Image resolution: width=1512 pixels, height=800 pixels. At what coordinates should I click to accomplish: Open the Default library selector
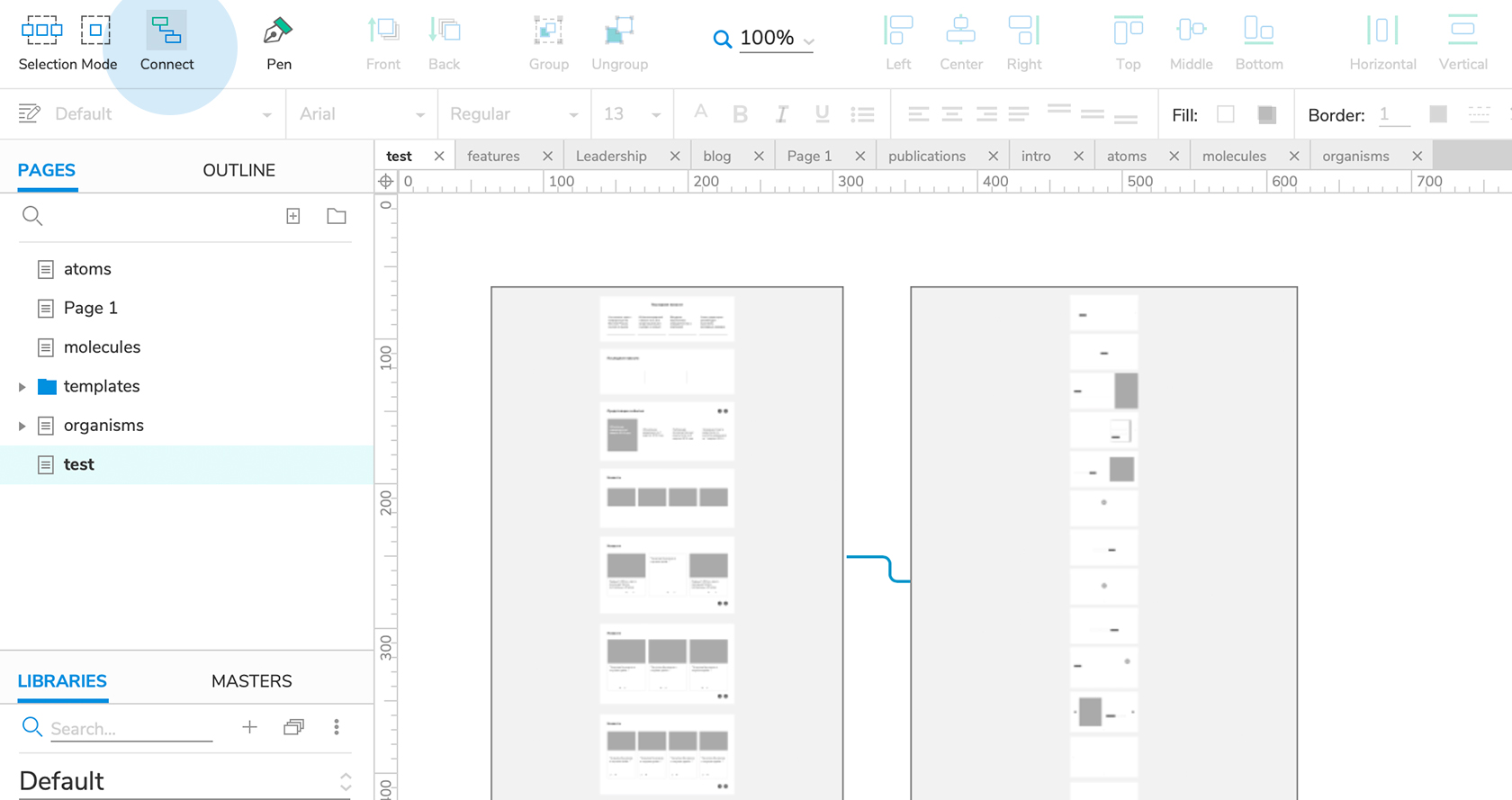click(184, 780)
